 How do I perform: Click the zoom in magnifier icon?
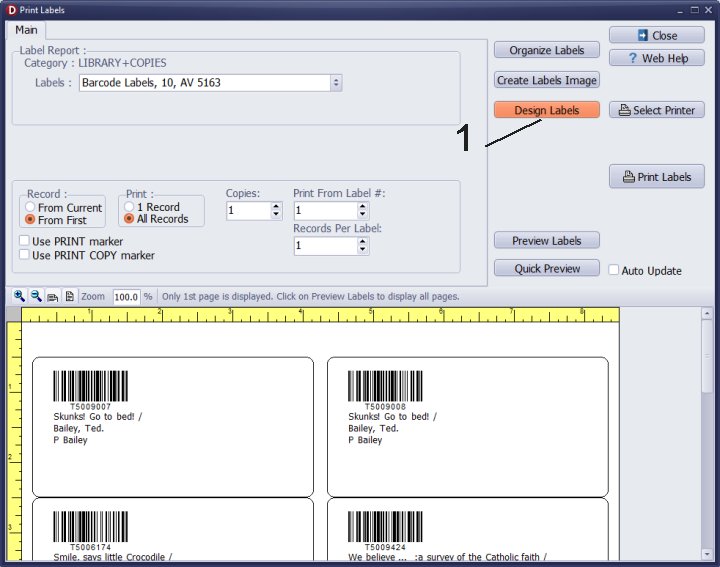(19, 297)
